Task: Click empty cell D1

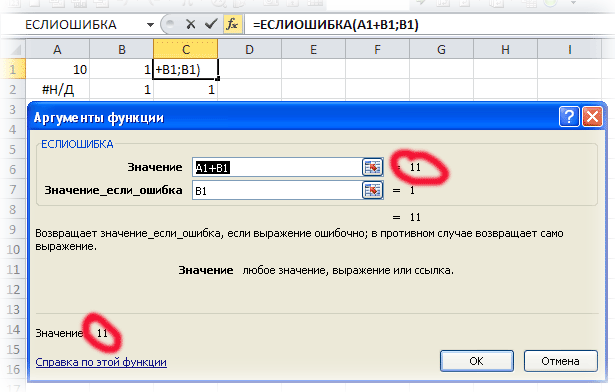Action: point(249,69)
